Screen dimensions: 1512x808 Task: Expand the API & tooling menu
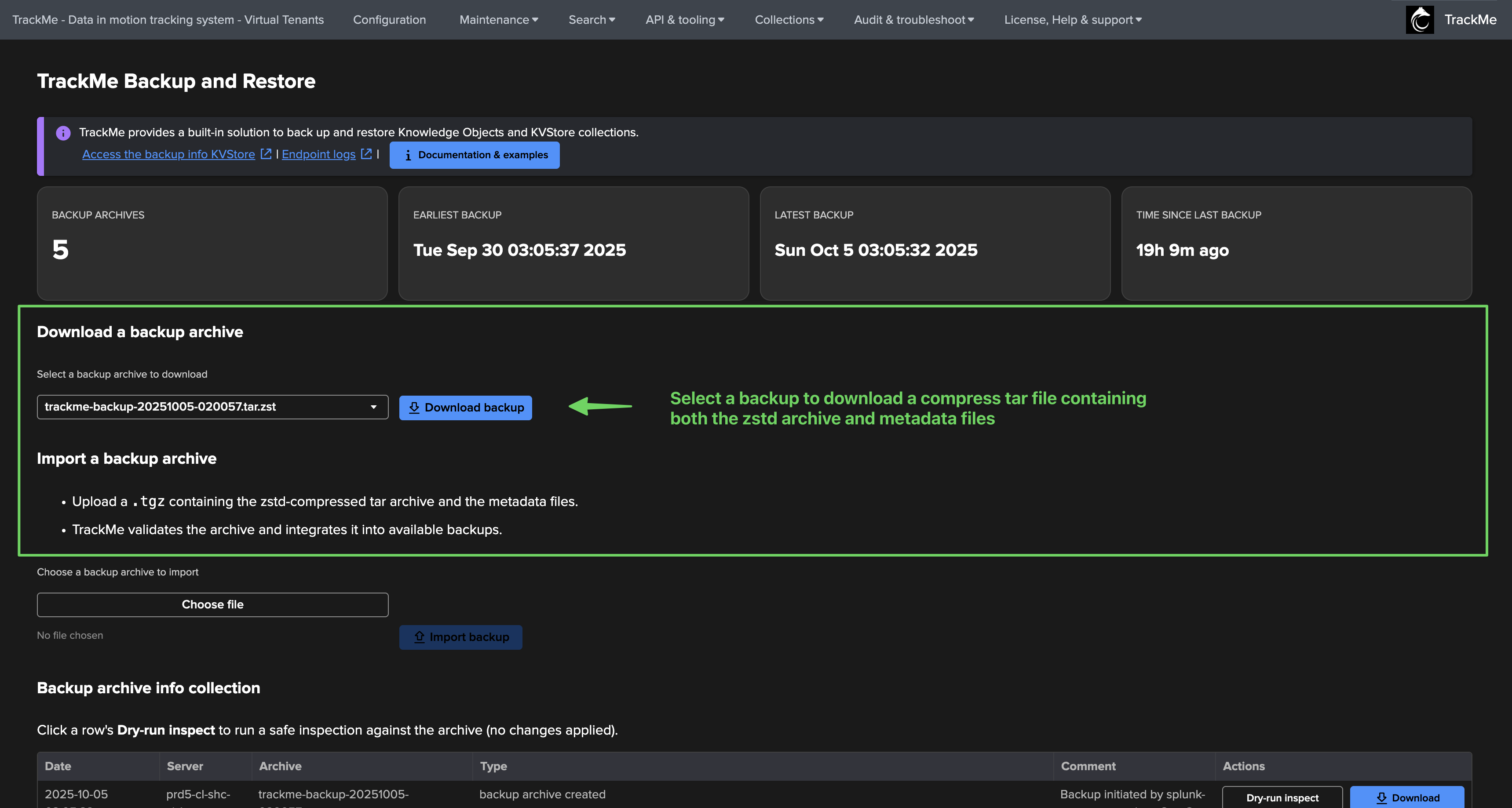click(684, 20)
